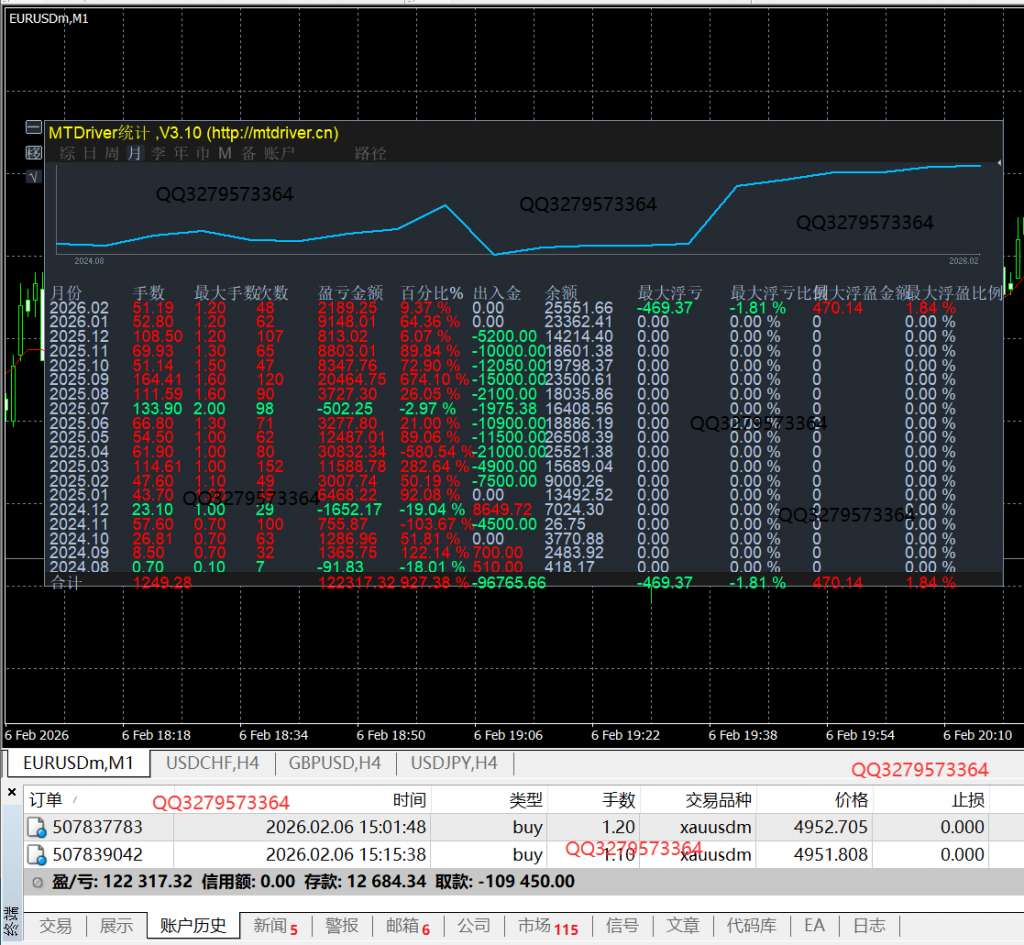1024x945 pixels.
Task: Open the 市场 market tab
Action: point(546,926)
